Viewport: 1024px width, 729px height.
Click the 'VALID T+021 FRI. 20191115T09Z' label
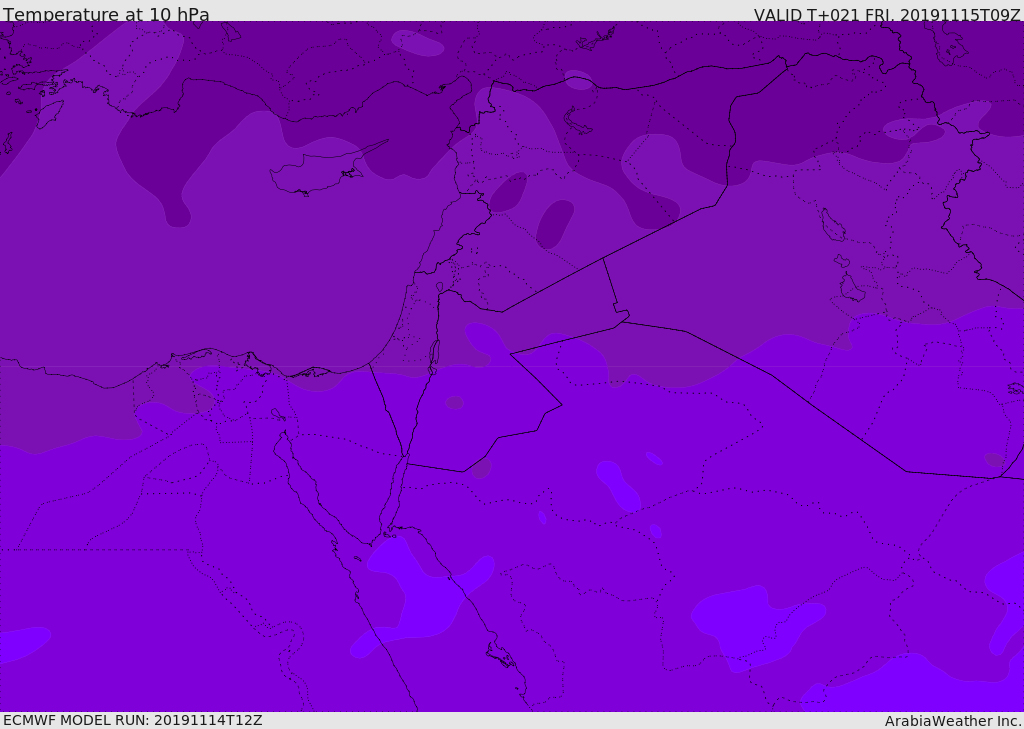tap(887, 15)
